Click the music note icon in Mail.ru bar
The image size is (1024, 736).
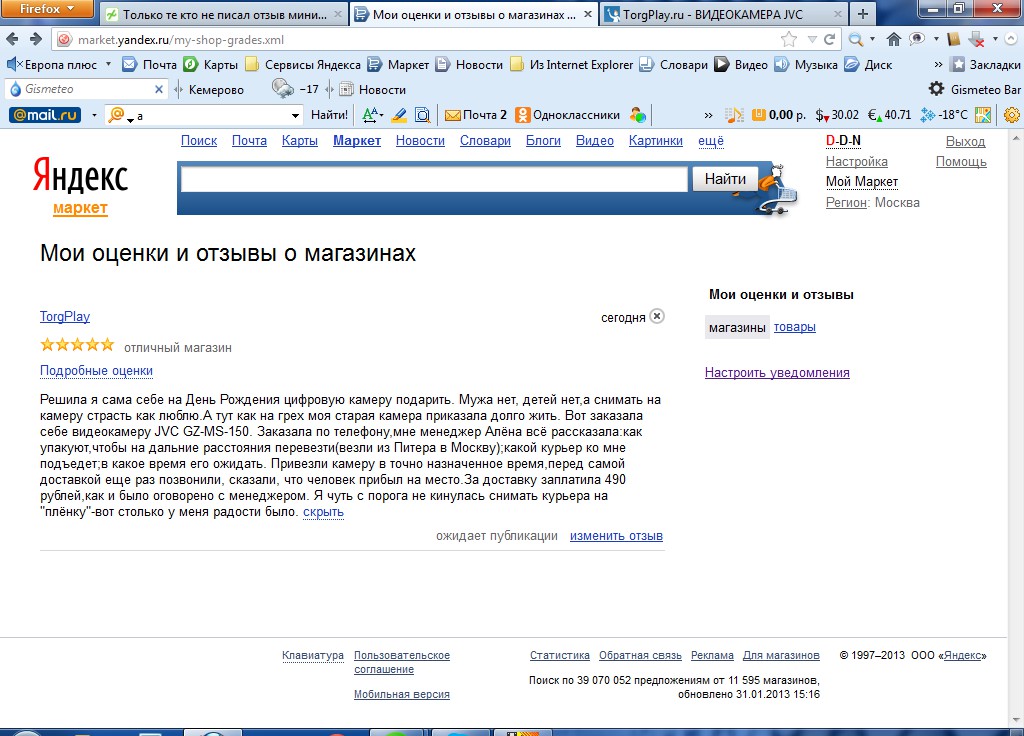point(734,115)
